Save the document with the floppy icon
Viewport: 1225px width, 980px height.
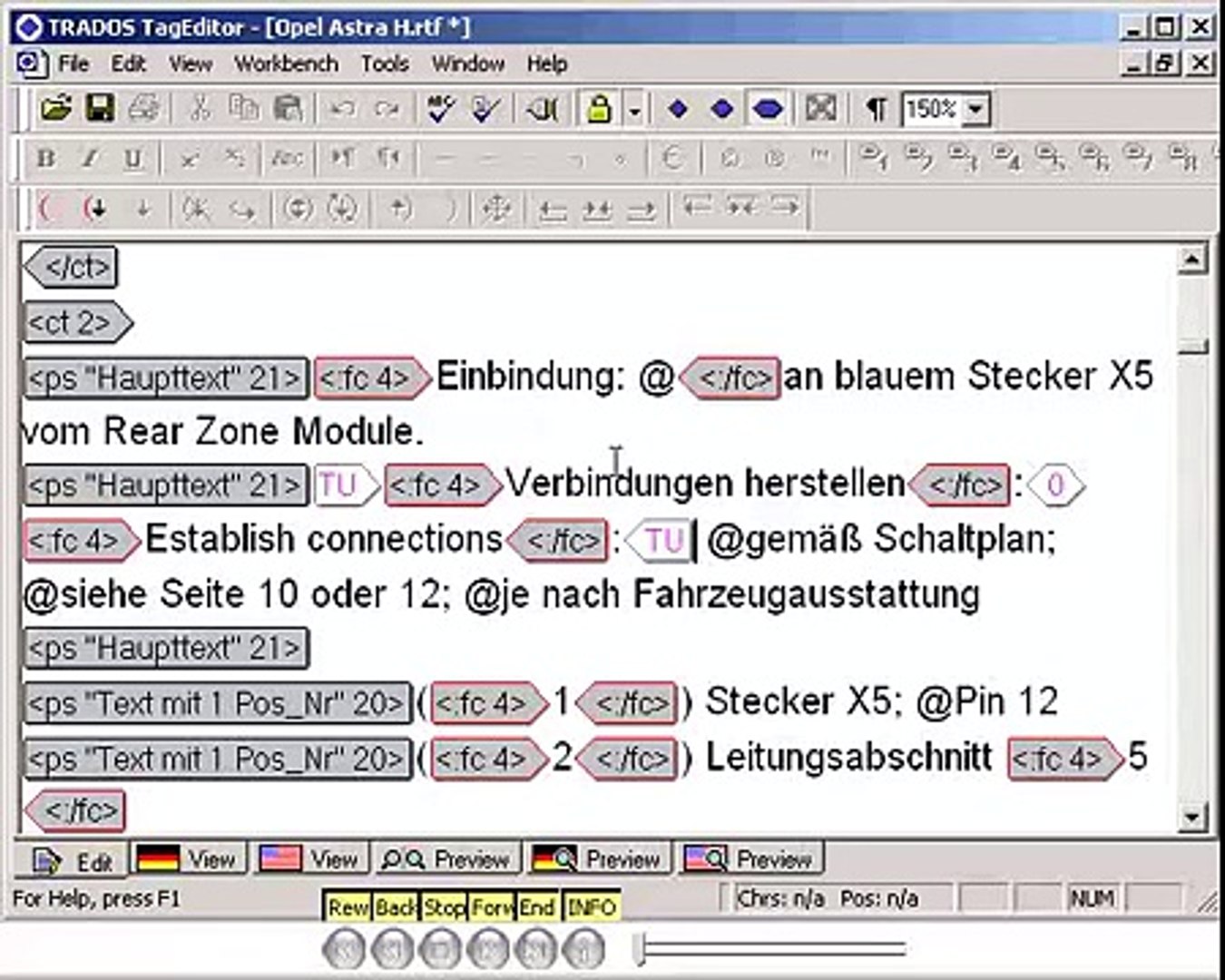pyautogui.click(x=100, y=109)
